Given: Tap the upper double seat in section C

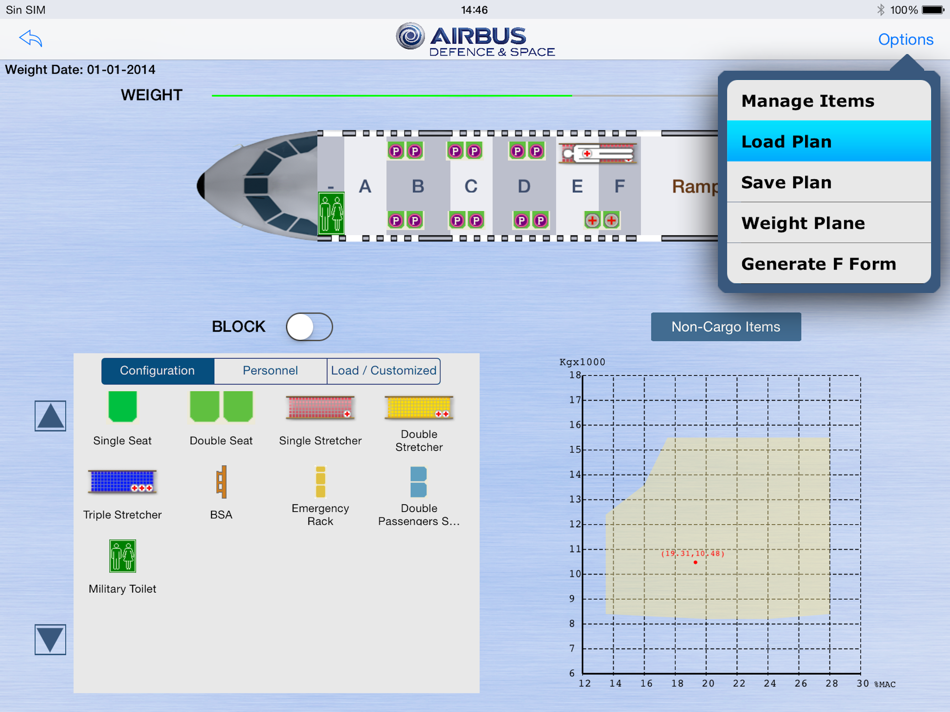Looking at the screenshot, I should coord(465,151).
